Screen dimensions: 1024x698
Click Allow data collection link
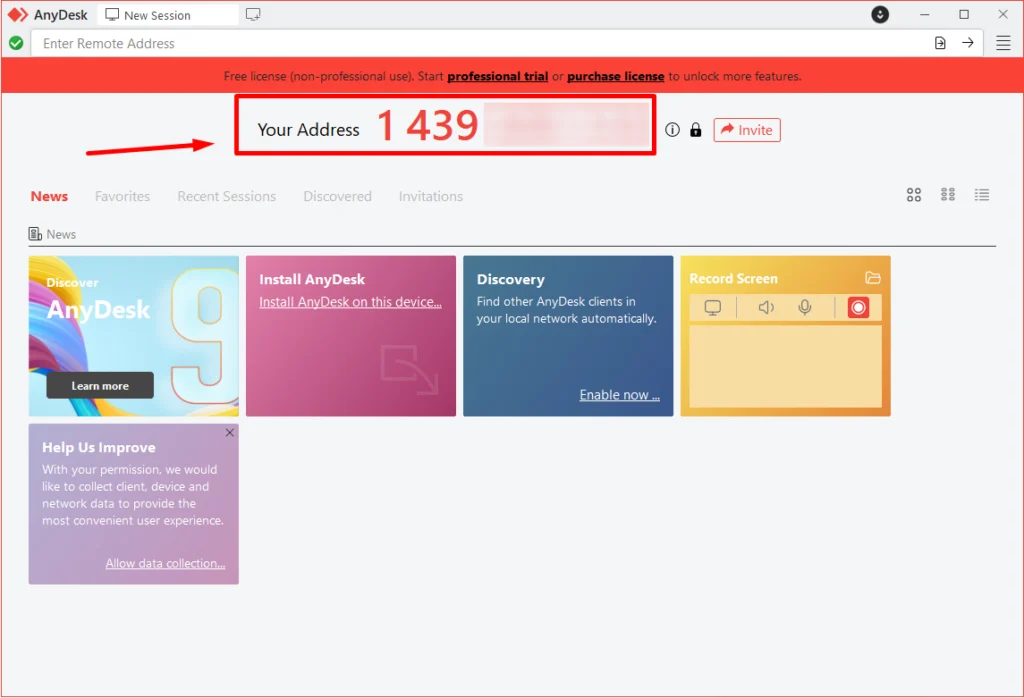pyautogui.click(x=165, y=563)
